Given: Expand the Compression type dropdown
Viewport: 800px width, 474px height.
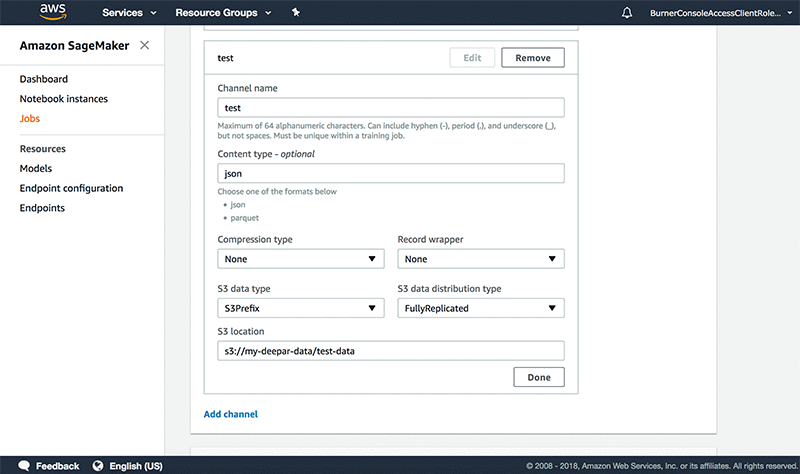Looking at the screenshot, I should [301, 259].
